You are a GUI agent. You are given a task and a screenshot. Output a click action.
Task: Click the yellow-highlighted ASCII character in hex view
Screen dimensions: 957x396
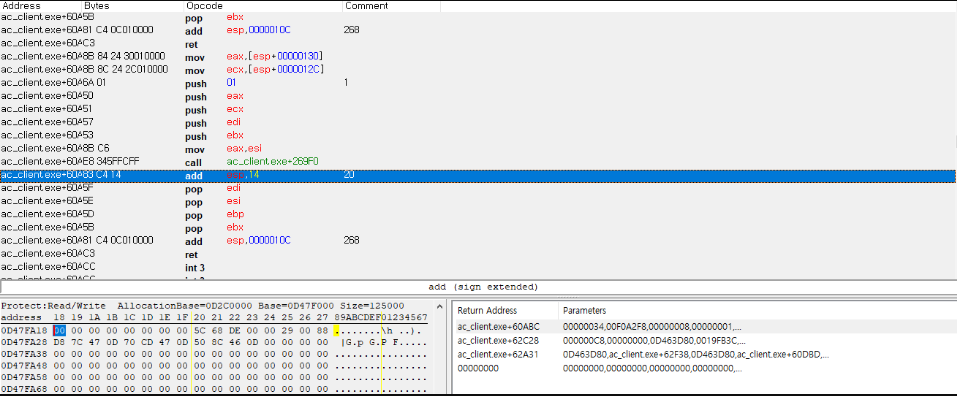coord(336,330)
